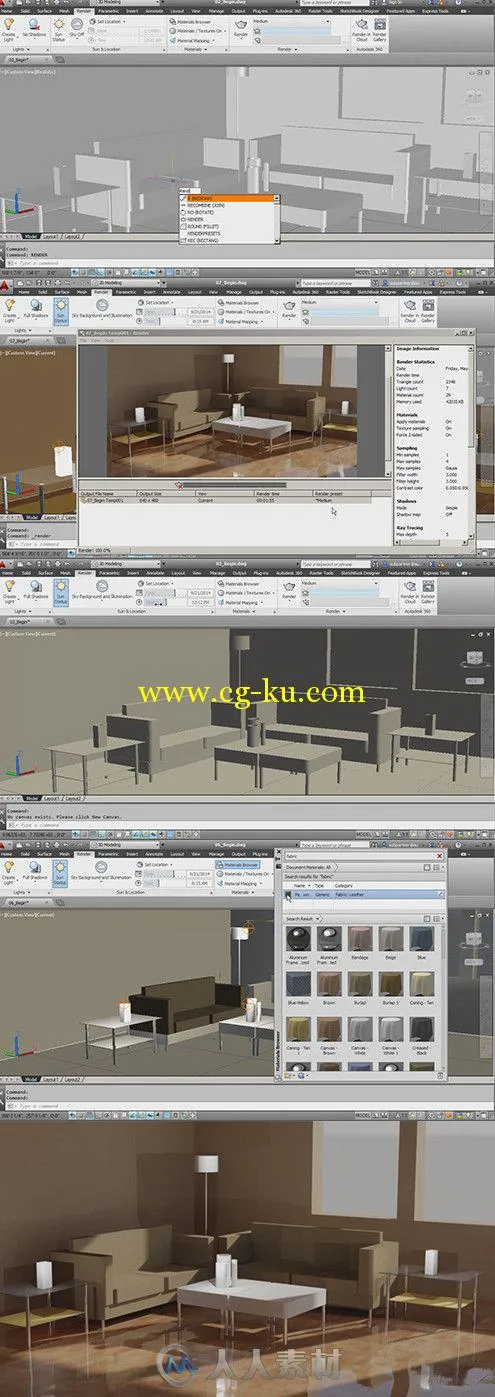Click the Image Information panel heading
The width and height of the screenshot is (495, 1397).
[x=418, y=349]
